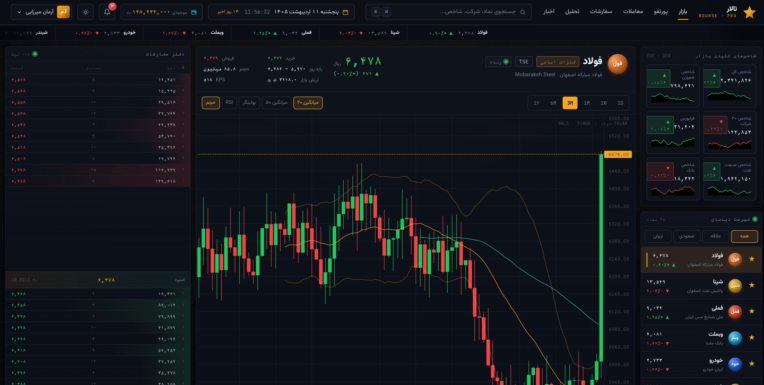Click the calendar icon beside the date

345,12
